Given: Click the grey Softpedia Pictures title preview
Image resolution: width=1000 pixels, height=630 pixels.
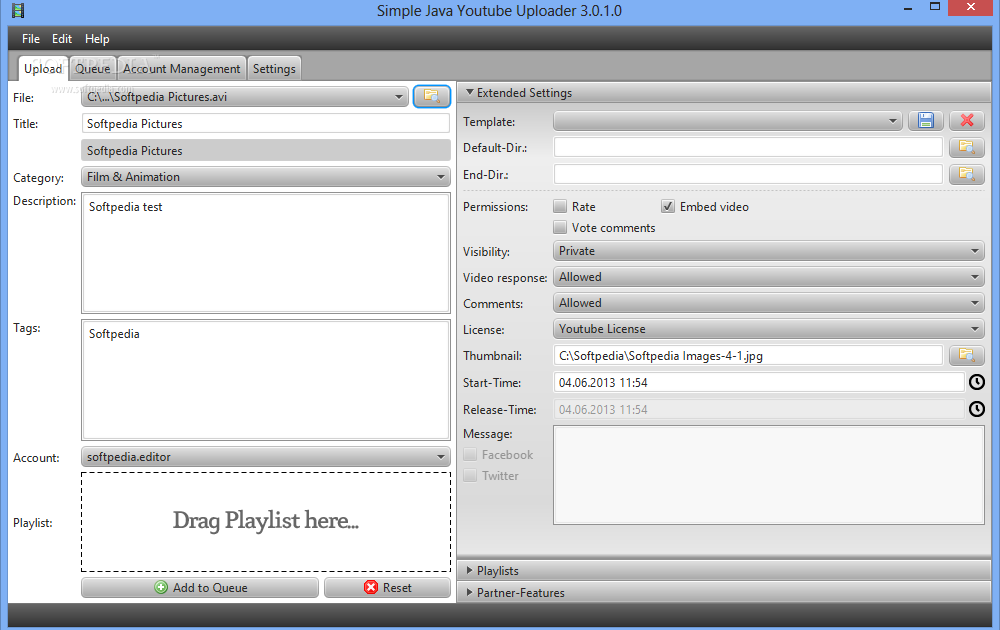Looking at the screenshot, I should pos(266,150).
